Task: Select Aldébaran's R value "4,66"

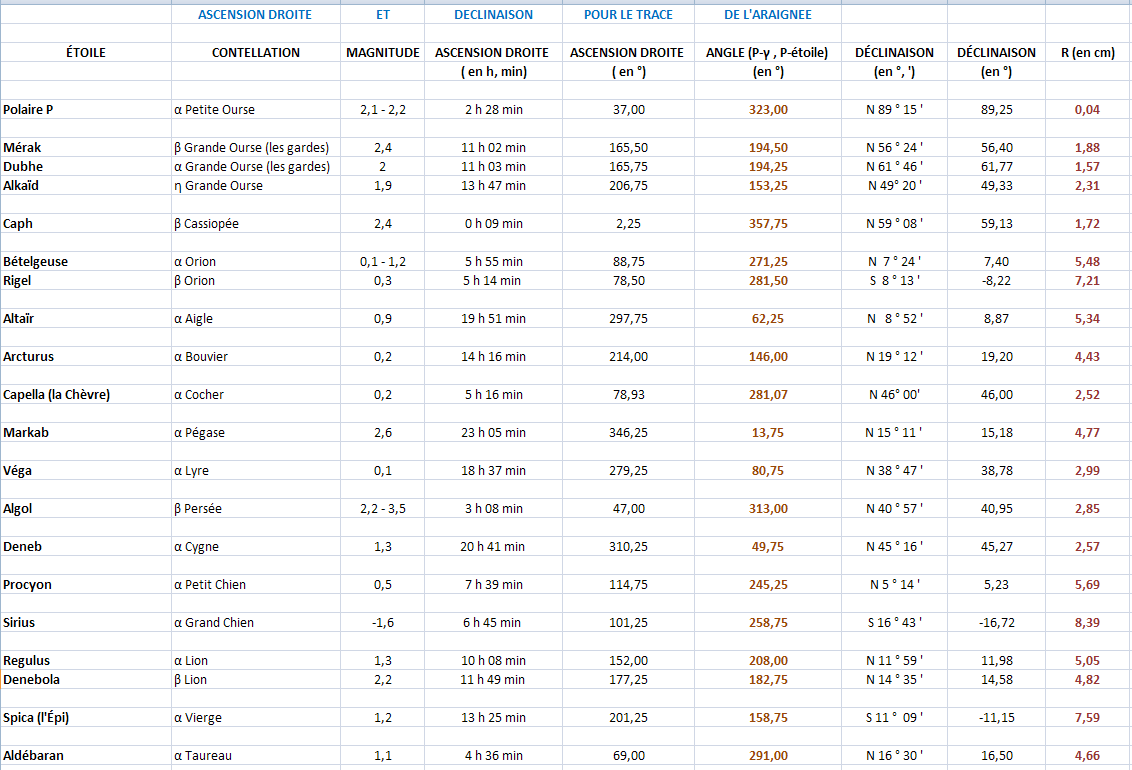Action: (1087, 756)
